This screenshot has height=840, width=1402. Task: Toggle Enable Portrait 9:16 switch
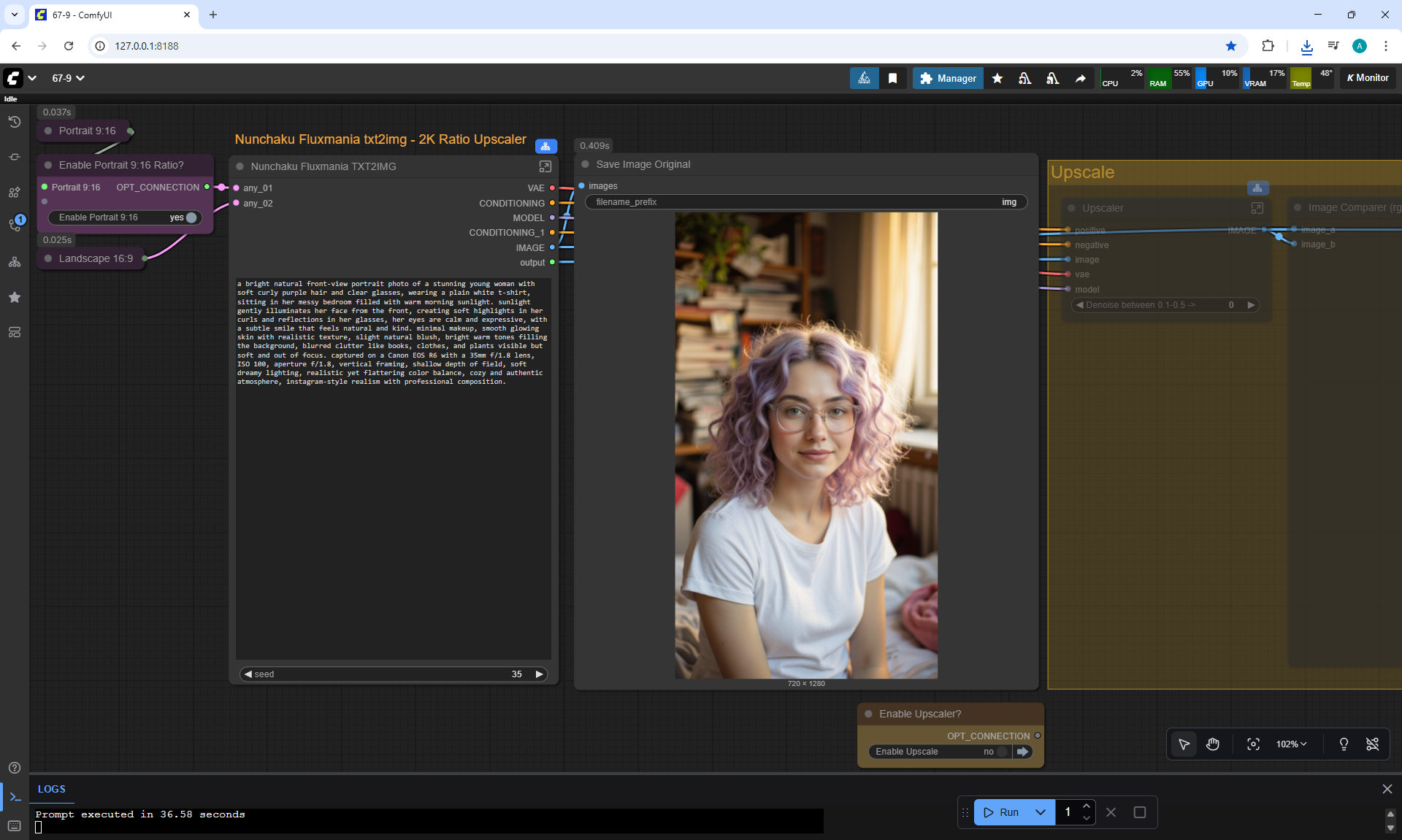pos(191,217)
